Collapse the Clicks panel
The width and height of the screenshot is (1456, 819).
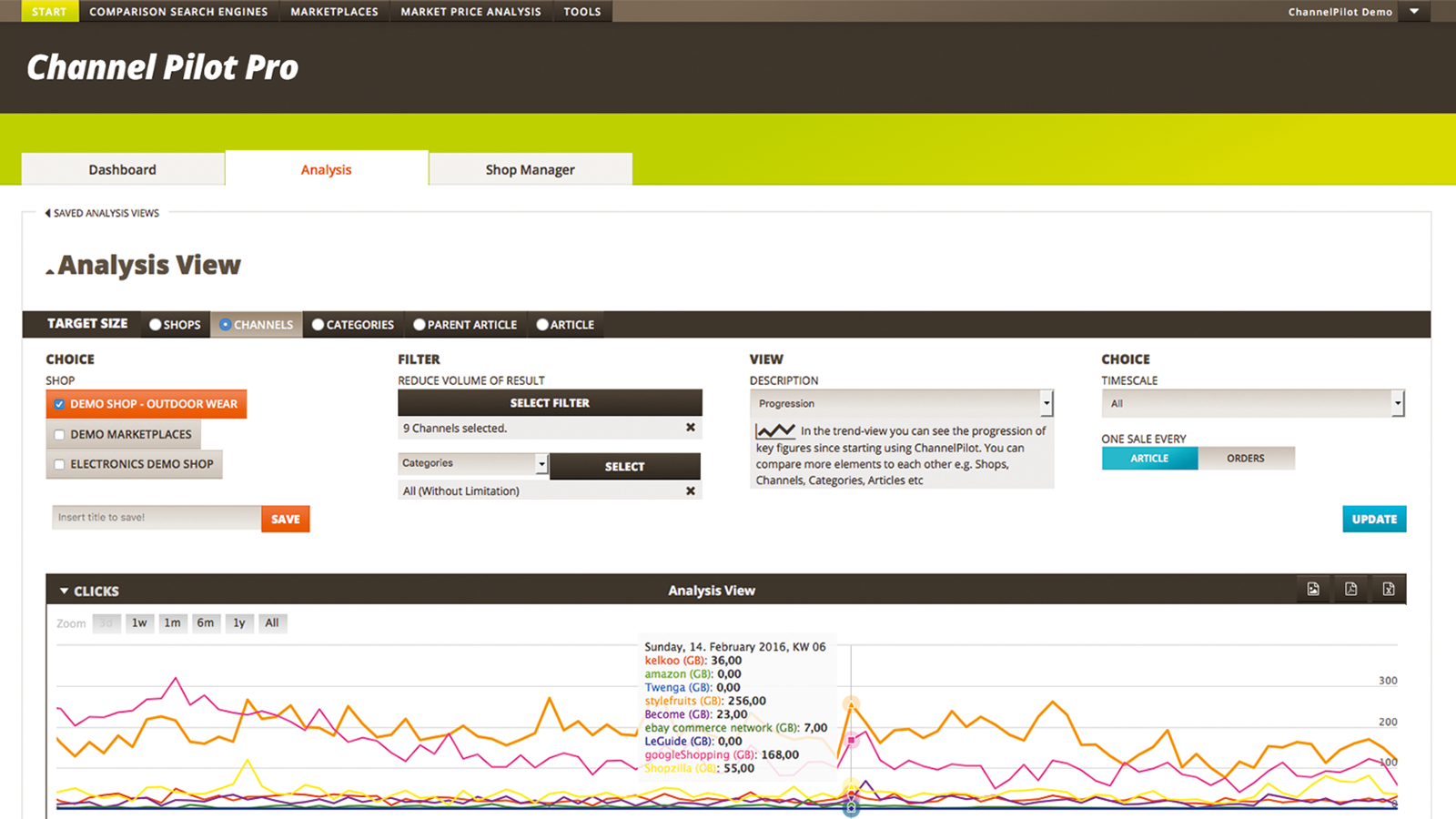(63, 591)
